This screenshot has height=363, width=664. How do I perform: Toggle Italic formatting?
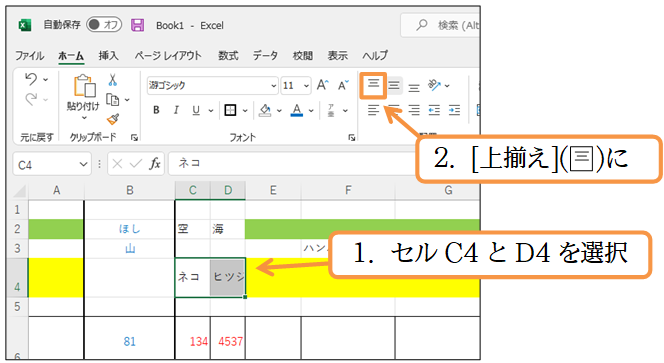(x=176, y=110)
